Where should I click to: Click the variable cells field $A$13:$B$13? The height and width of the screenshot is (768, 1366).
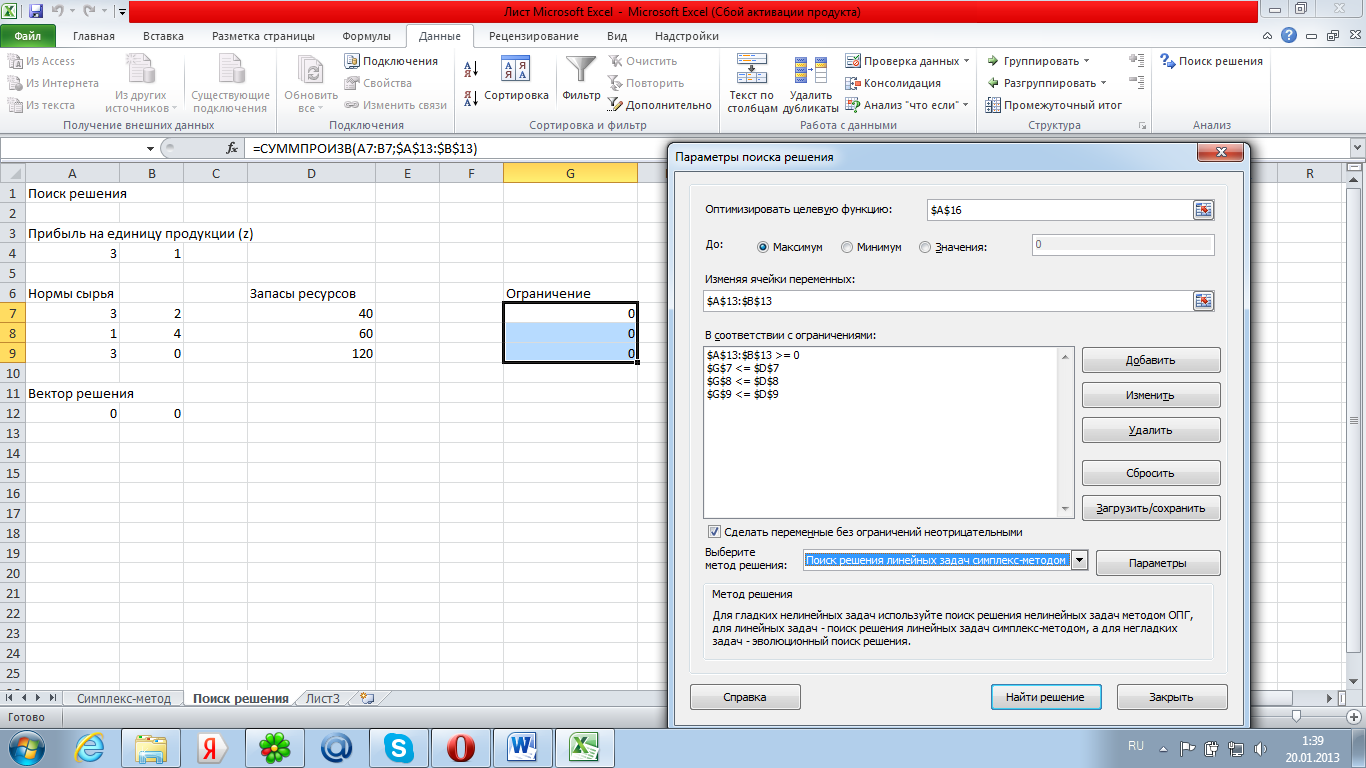coord(948,300)
